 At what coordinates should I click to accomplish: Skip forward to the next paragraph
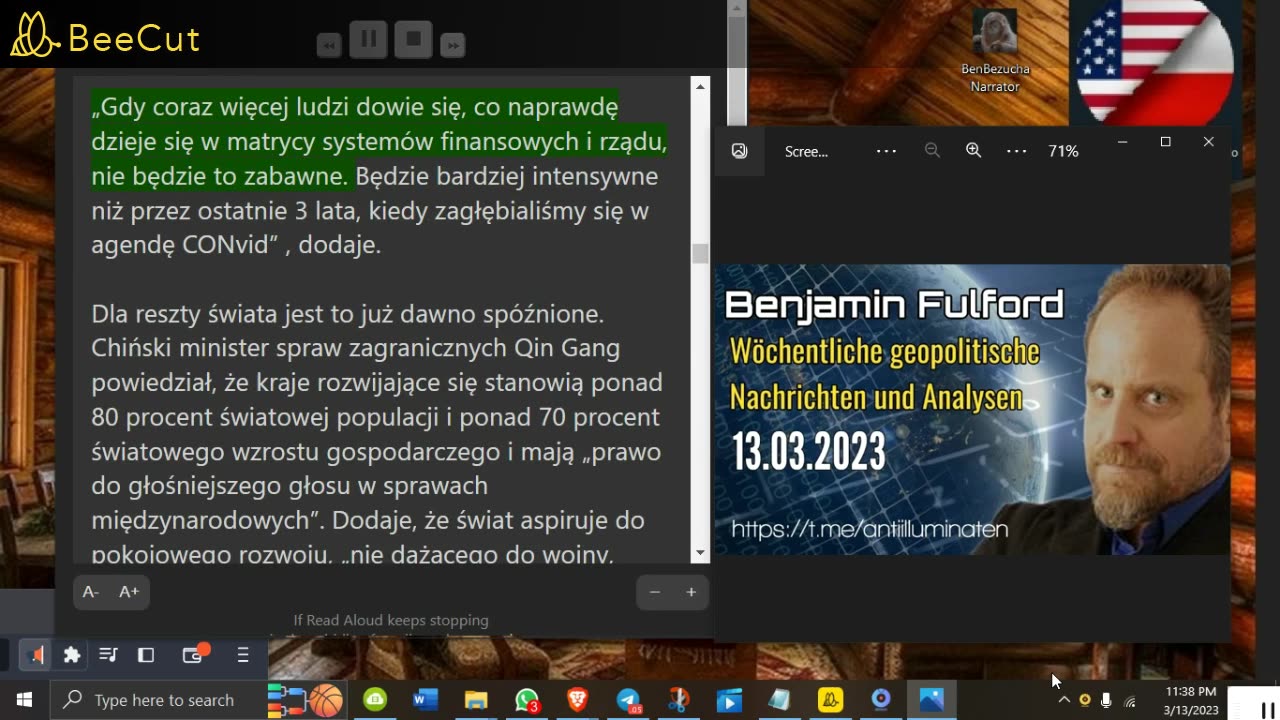(453, 44)
